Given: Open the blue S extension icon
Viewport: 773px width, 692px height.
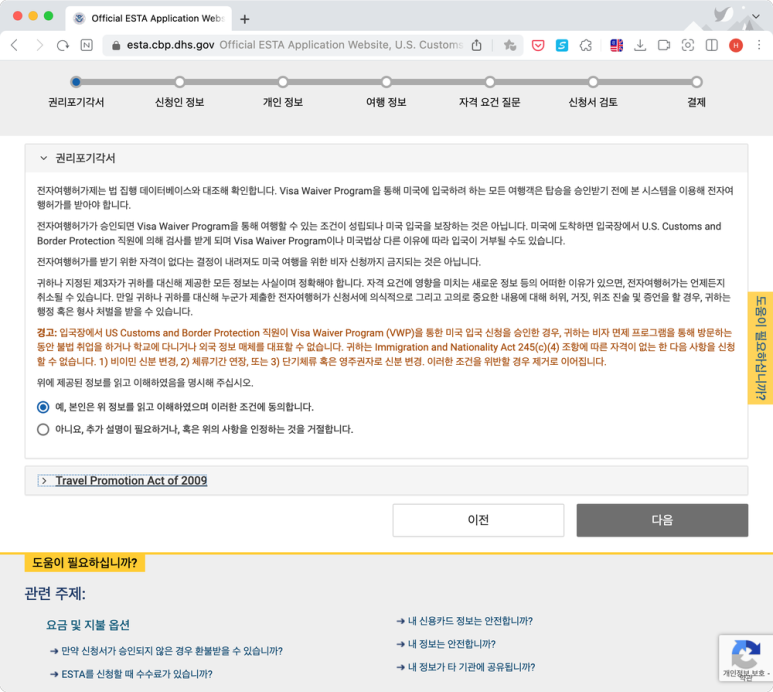Looking at the screenshot, I should pos(562,45).
